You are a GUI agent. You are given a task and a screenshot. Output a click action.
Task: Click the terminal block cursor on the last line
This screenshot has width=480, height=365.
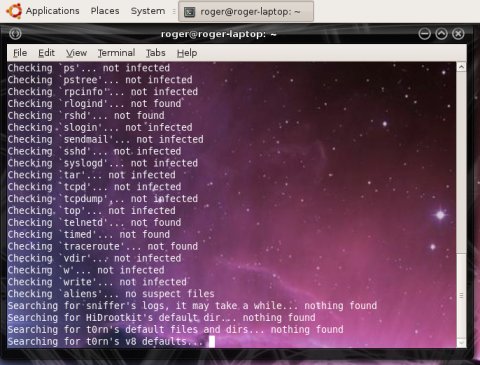point(212,342)
